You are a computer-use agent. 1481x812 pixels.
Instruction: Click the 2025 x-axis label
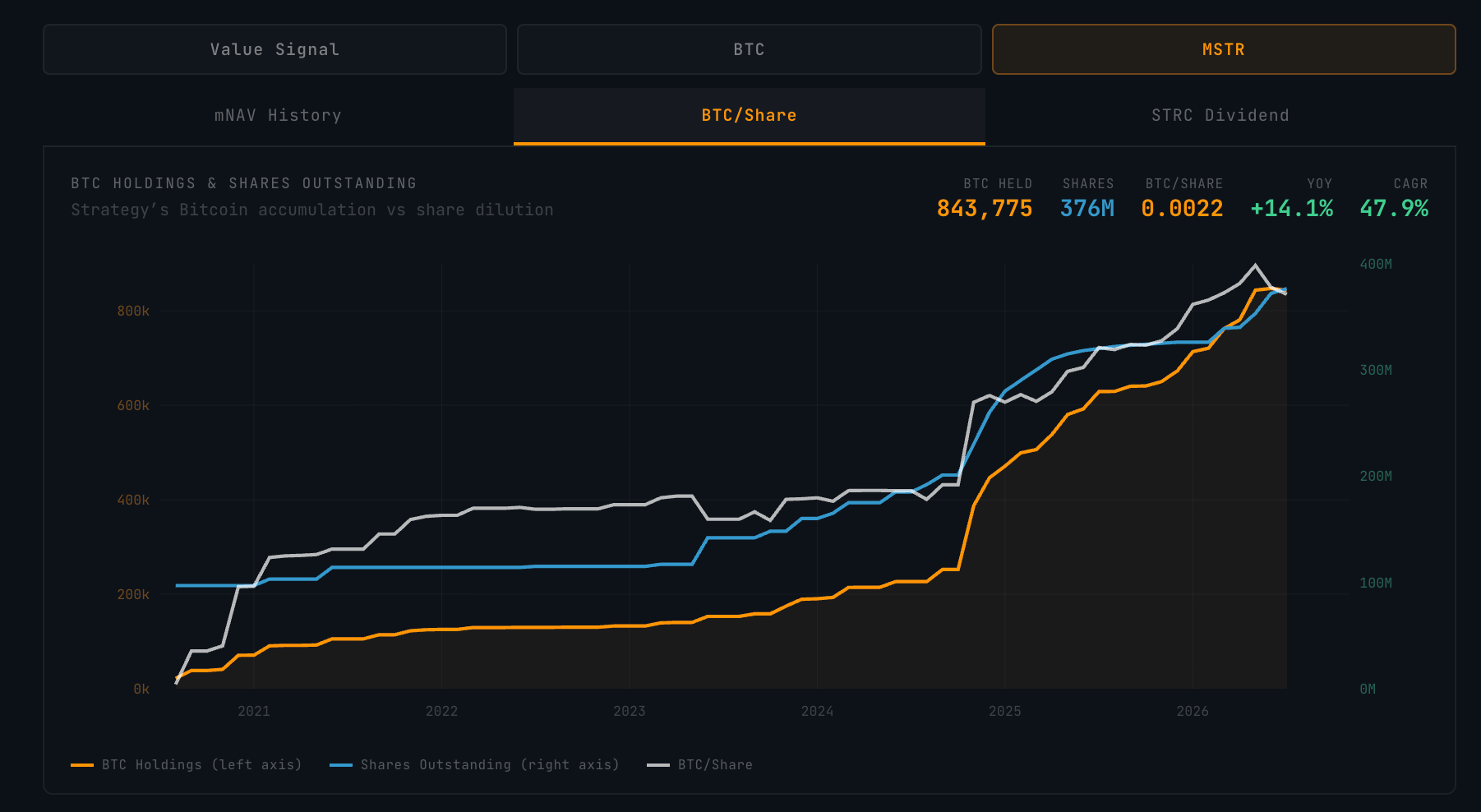click(1005, 711)
